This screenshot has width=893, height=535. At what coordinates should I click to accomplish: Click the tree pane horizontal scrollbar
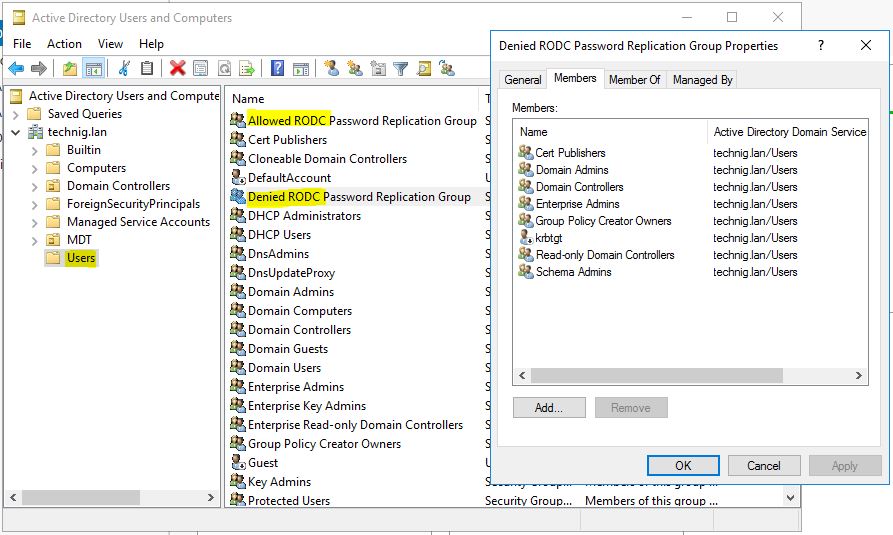coord(80,497)
